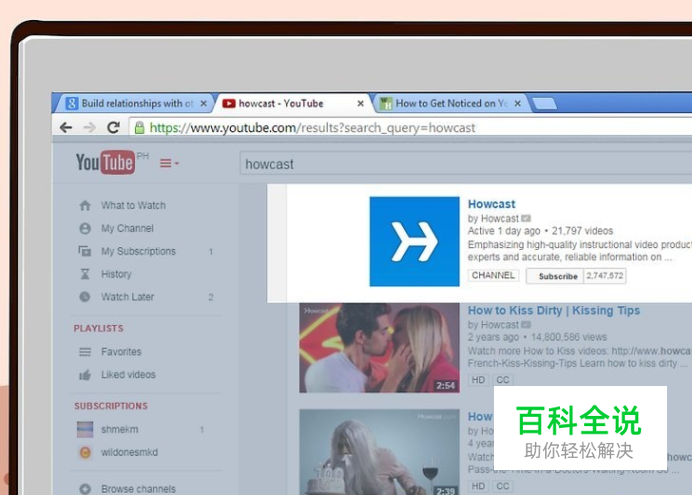Open History in sidebar

point(116,274)
